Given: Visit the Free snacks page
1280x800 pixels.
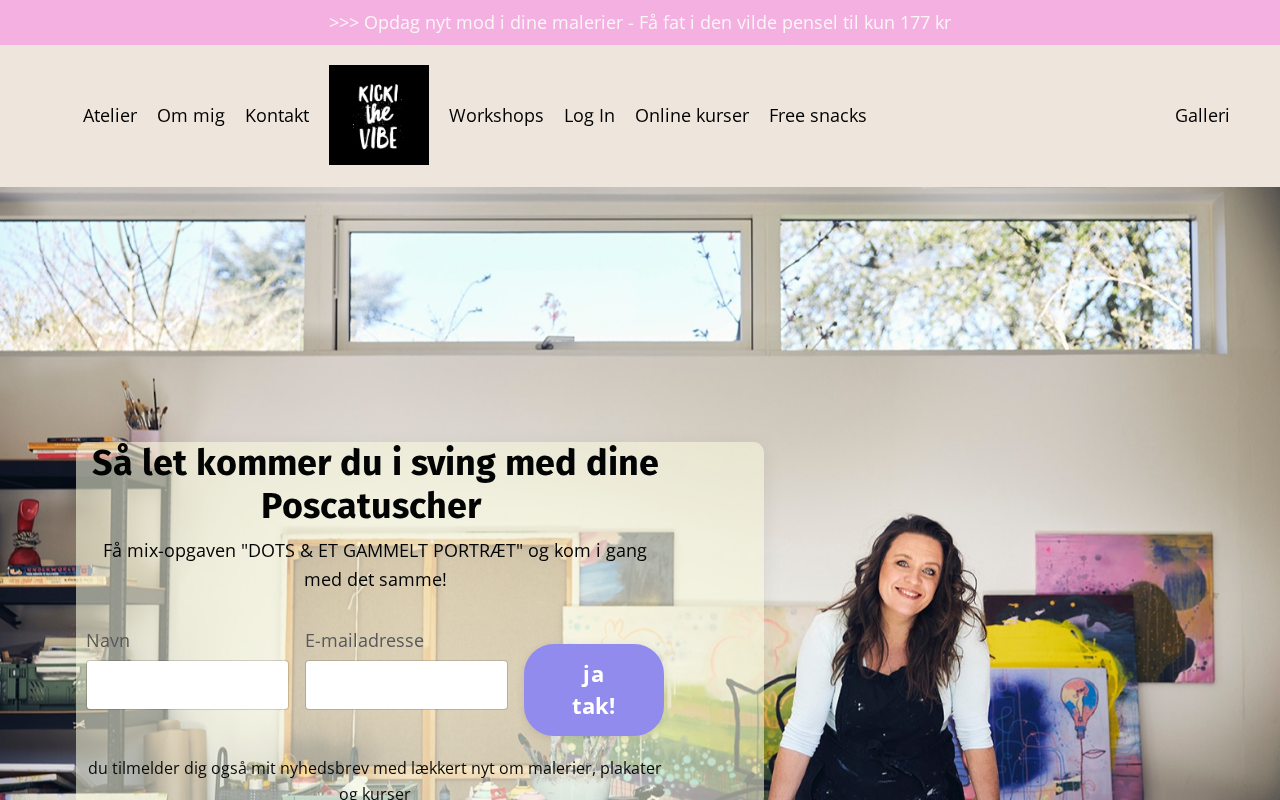Looking at the screenshot, I should tap(818, 115).
